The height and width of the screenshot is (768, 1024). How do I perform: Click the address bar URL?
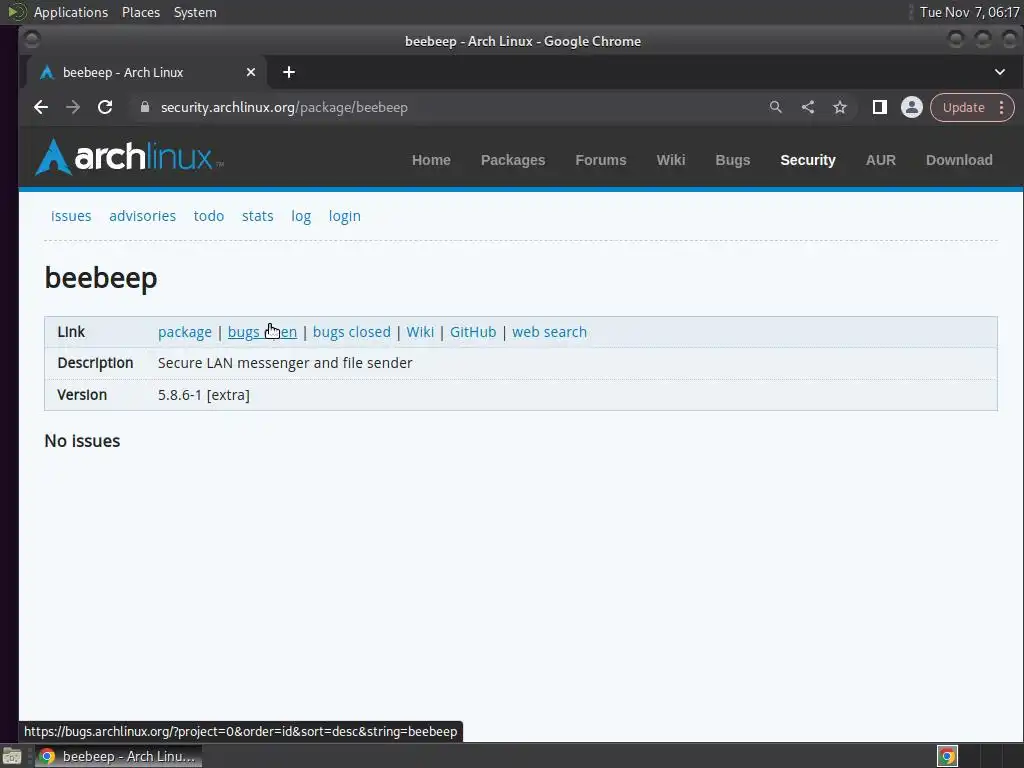284,107
